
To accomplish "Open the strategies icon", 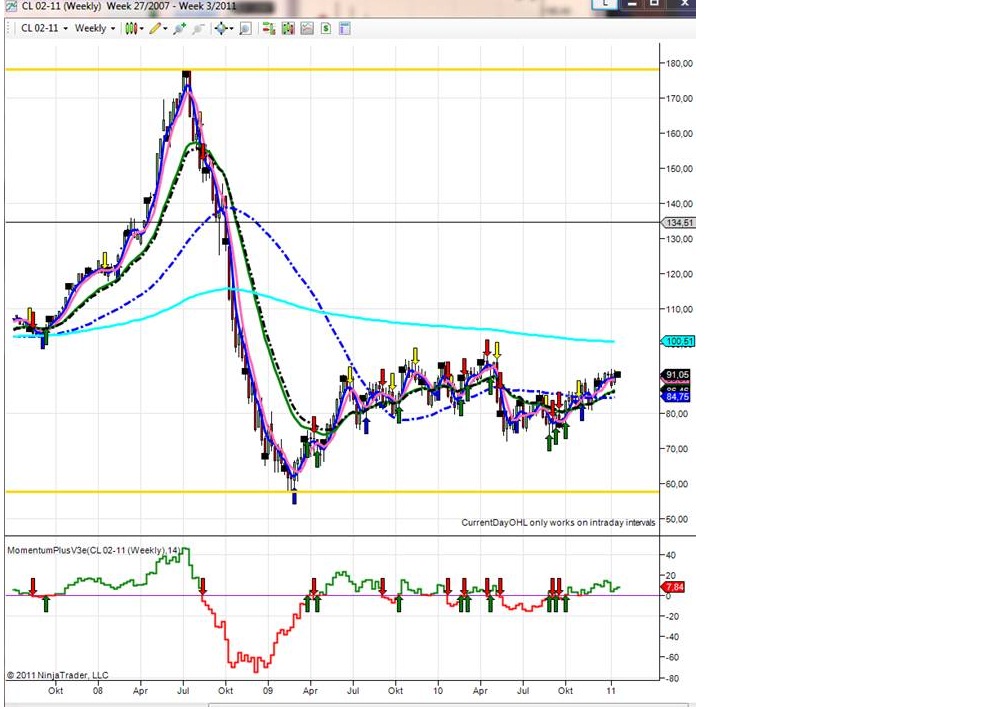I will click(x=307, y=28).
